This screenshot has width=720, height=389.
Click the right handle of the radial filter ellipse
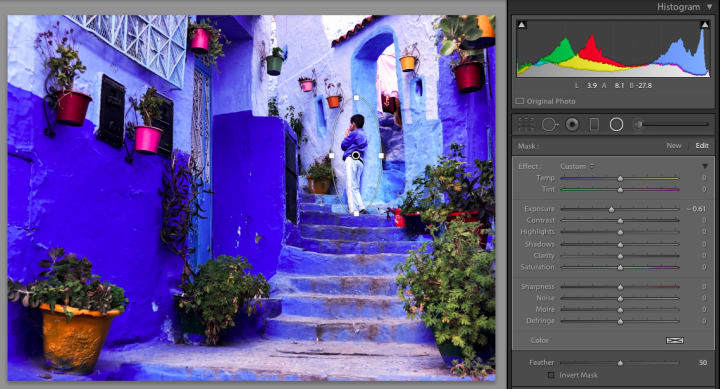pos(382,156)
